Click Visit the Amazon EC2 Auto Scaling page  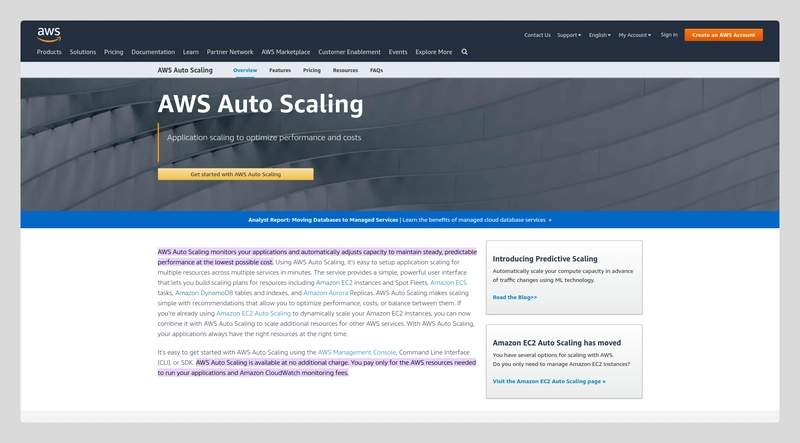(549, 381)
